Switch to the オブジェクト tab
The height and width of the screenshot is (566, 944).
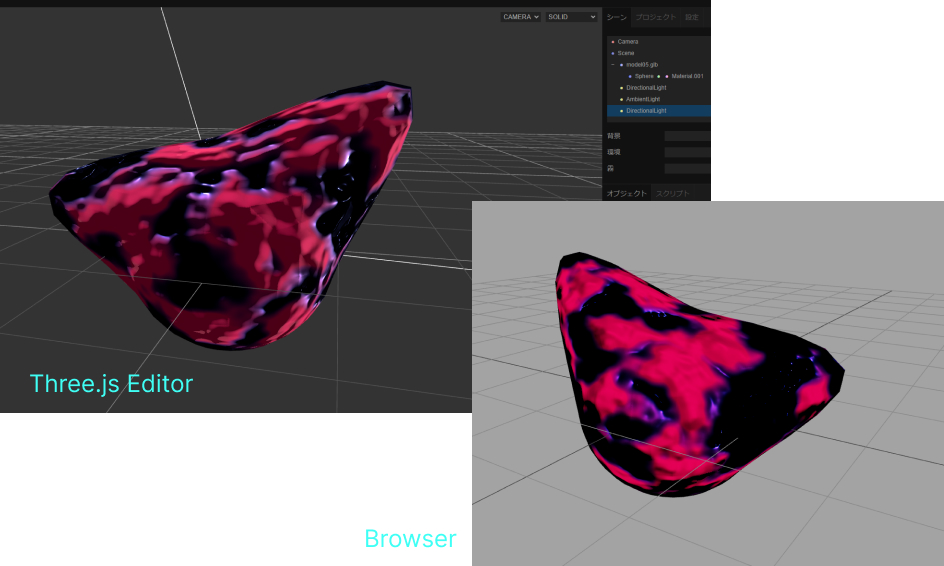click(627, 193)
